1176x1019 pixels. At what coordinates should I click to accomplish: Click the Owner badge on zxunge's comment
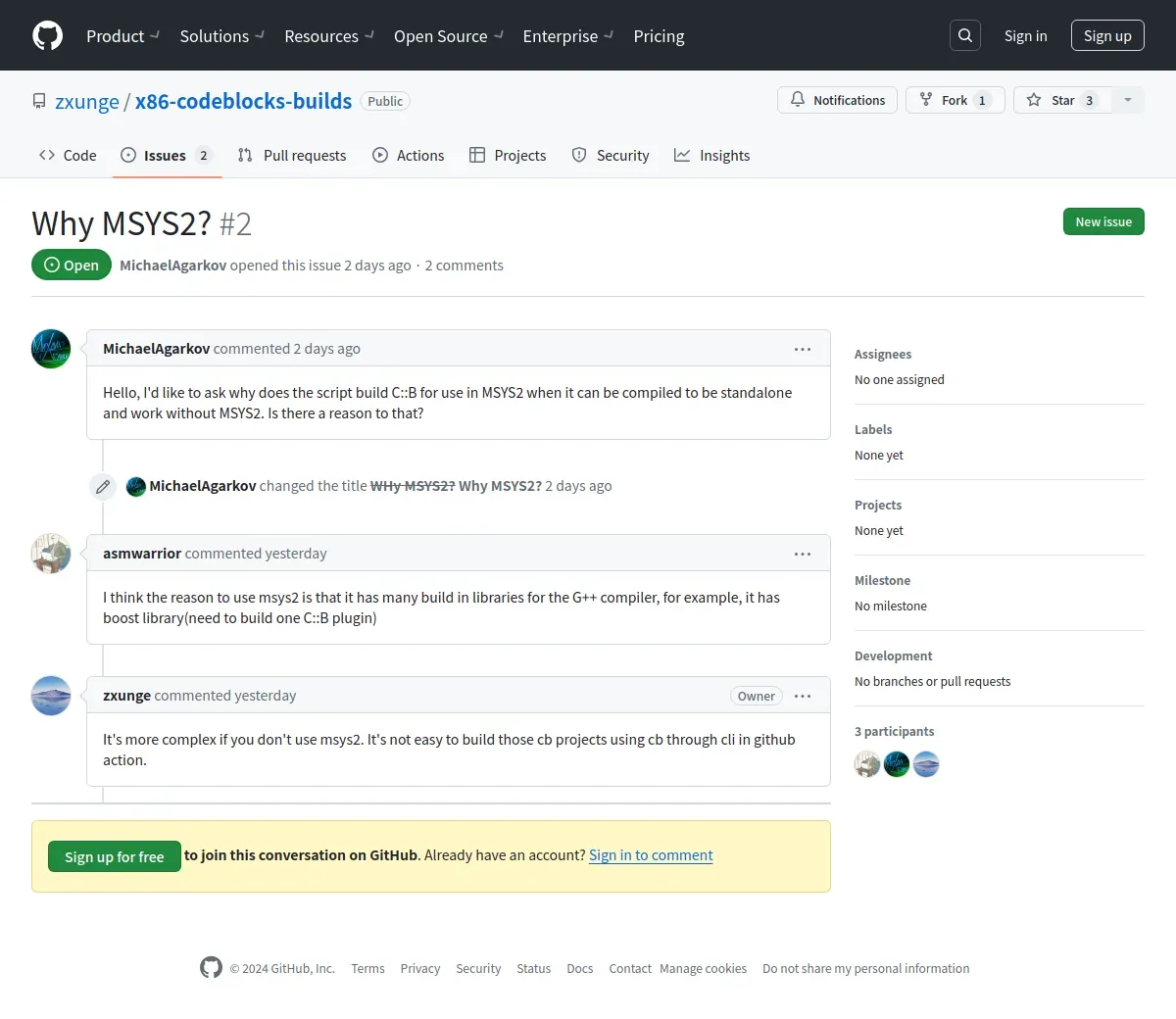[757, 696]
